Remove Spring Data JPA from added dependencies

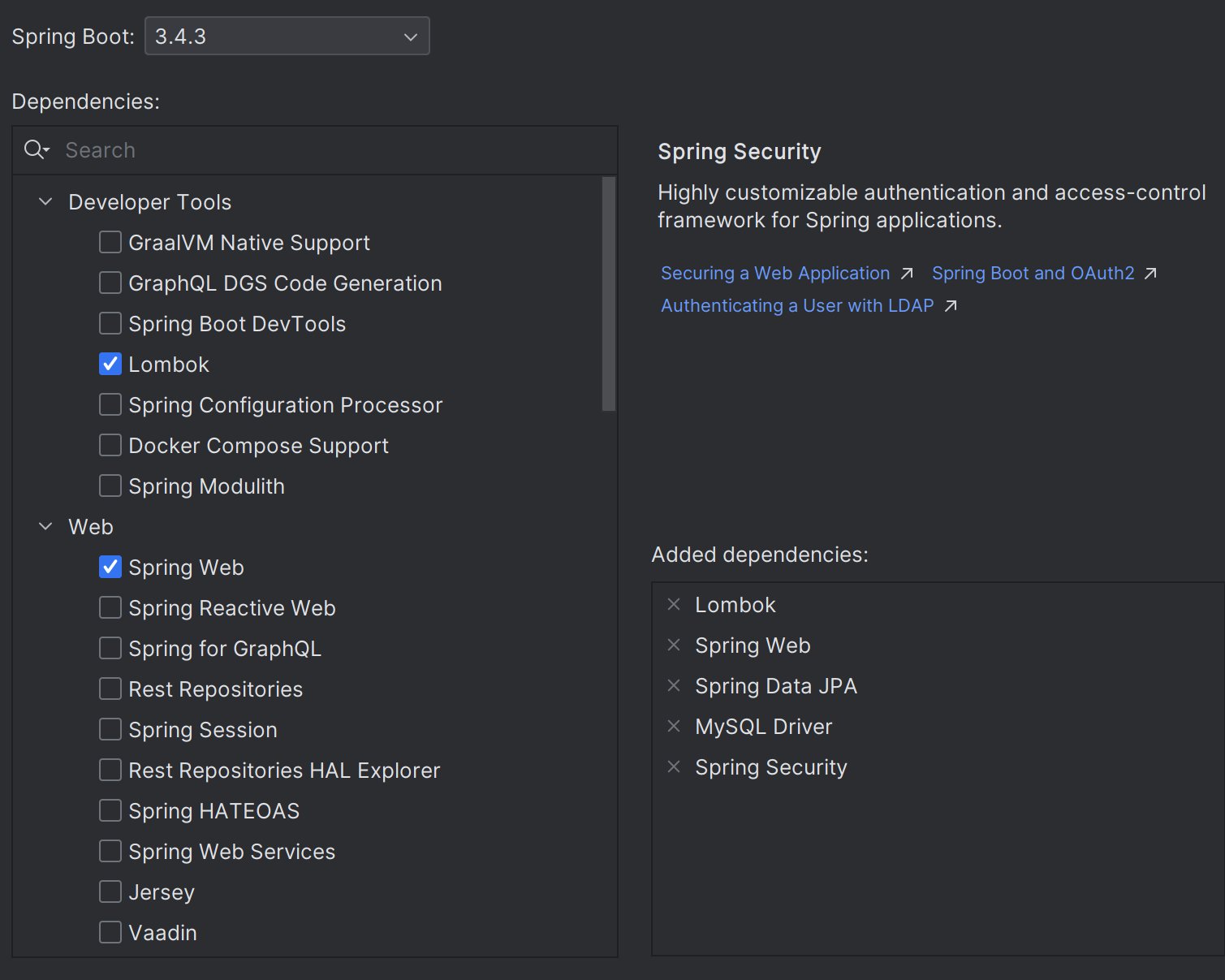pos(674,685)
